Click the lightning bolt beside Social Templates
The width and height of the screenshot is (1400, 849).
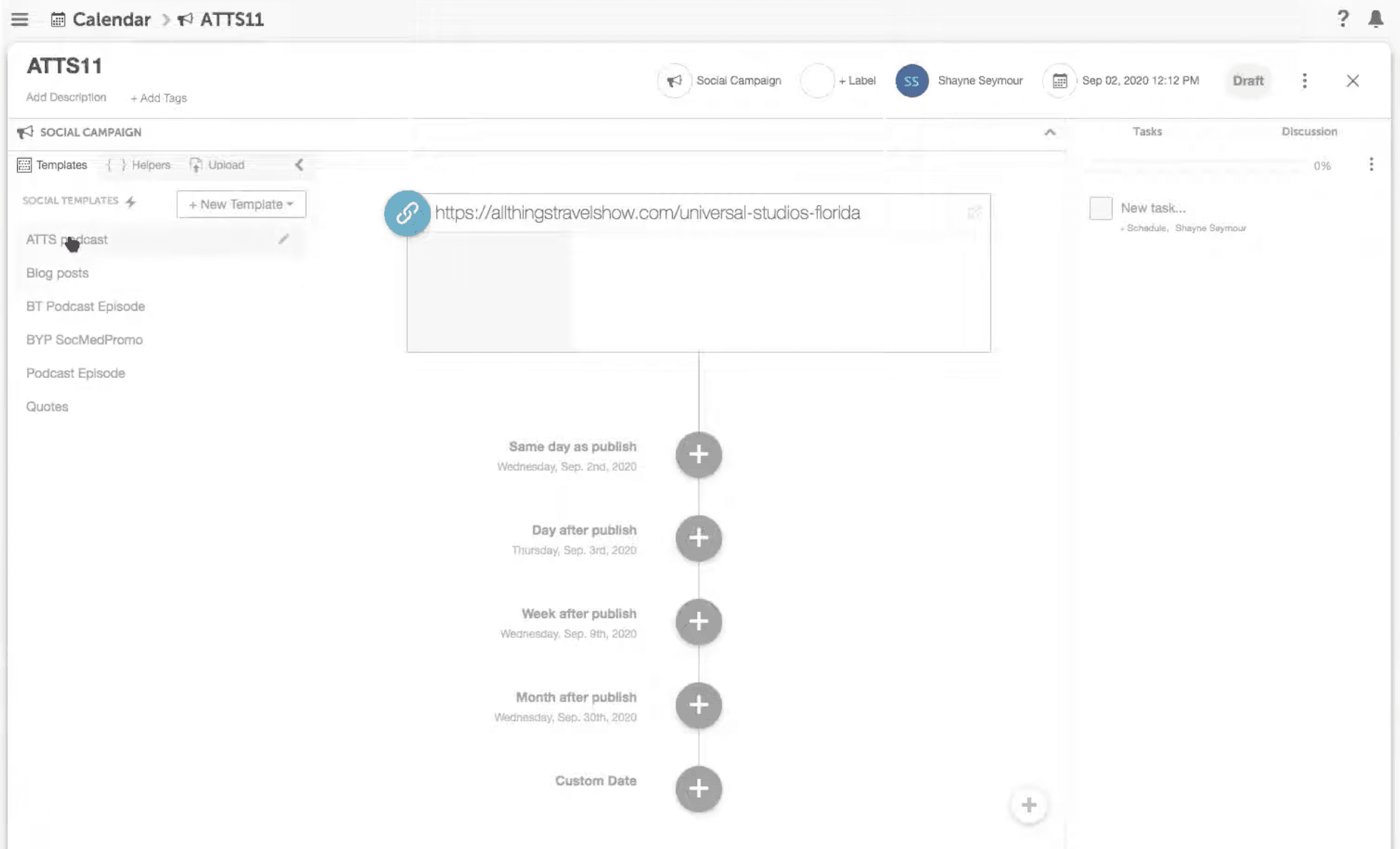tap(131, 202)
